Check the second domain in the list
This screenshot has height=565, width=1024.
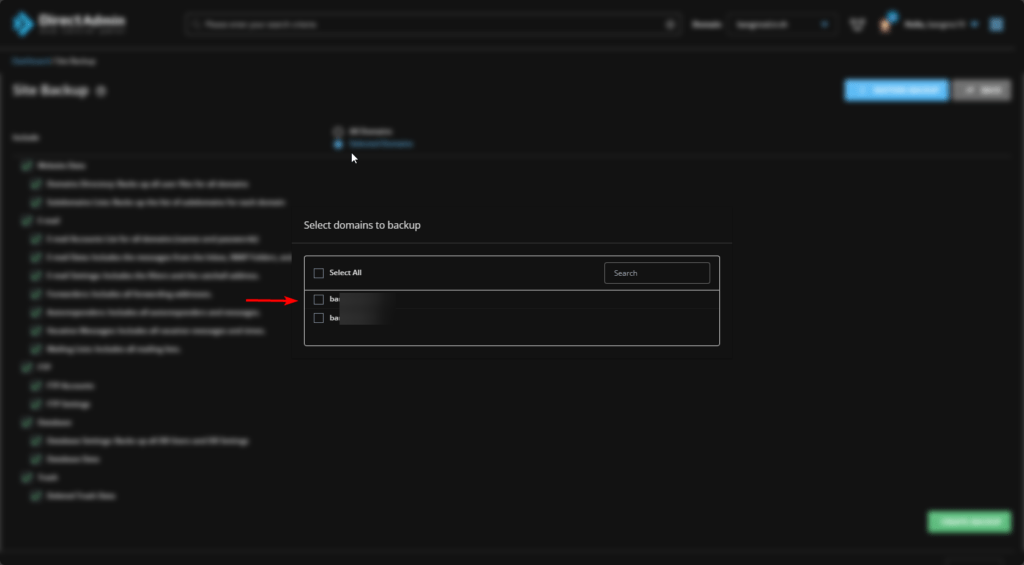318,318
